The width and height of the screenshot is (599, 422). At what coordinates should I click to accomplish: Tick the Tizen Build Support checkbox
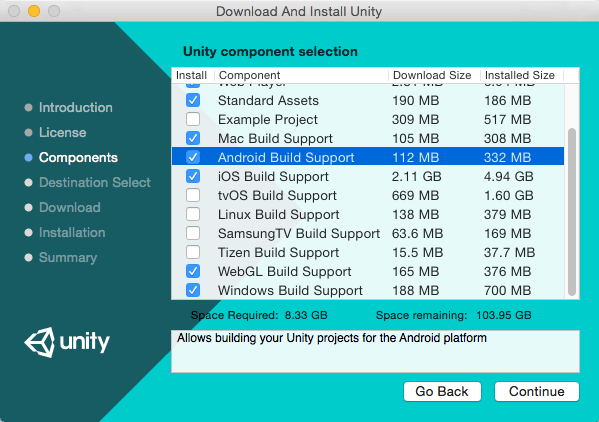(193, 252)
